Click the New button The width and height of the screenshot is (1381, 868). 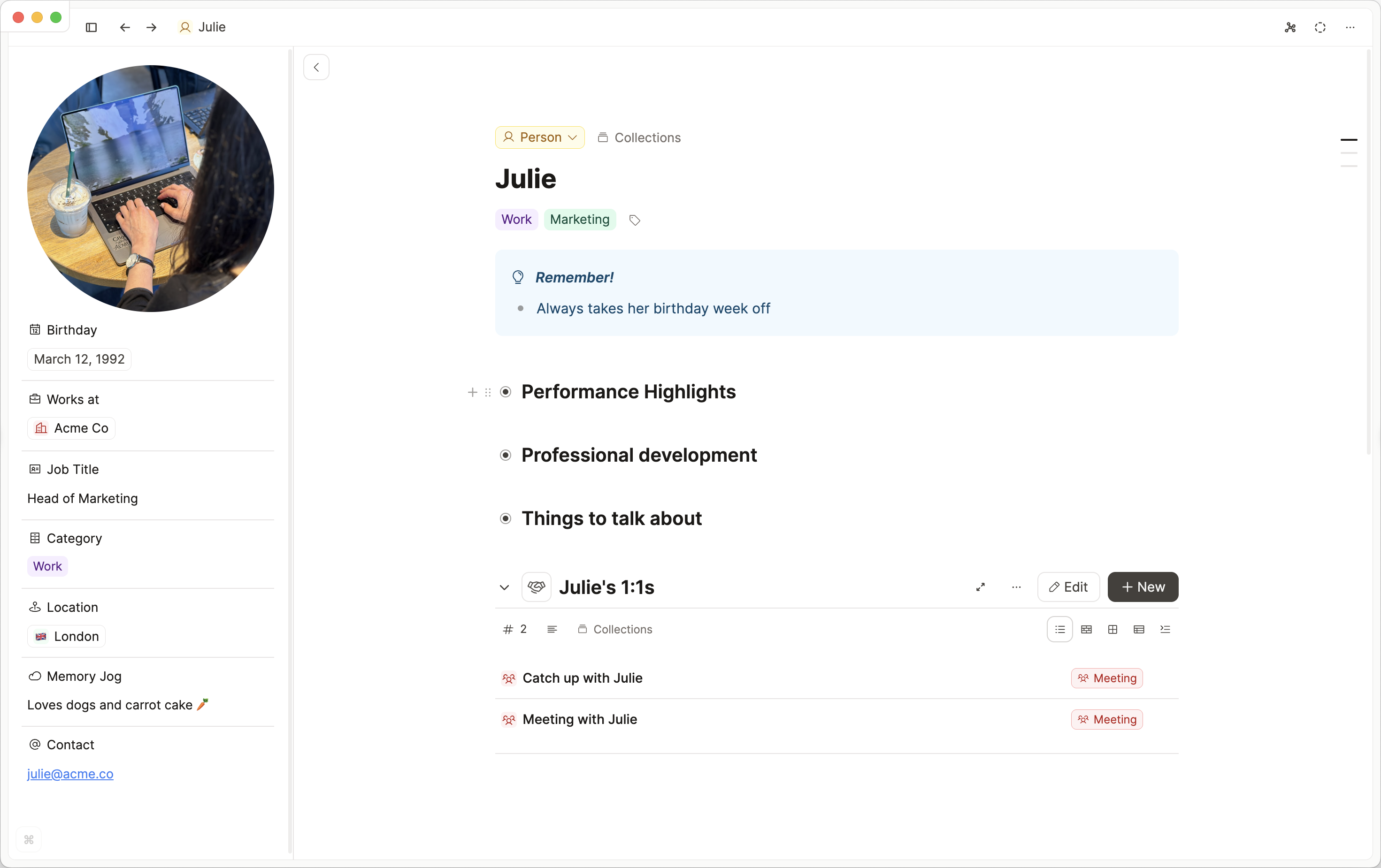pyautogui.click(x=1143, y=587)
